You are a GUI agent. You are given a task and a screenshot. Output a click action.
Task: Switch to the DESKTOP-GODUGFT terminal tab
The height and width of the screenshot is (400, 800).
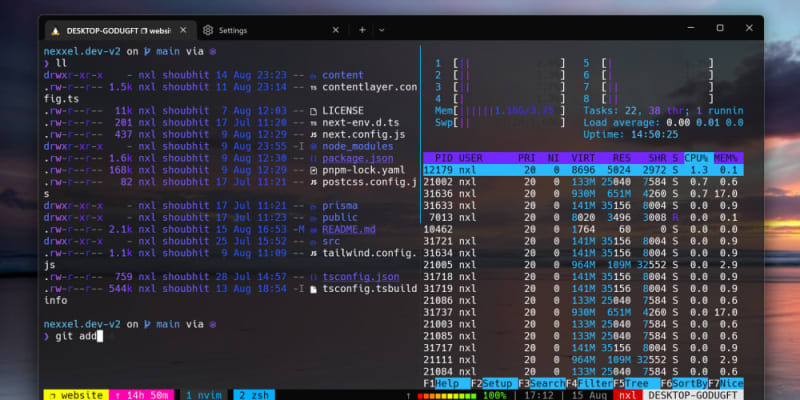coord(112,30)
